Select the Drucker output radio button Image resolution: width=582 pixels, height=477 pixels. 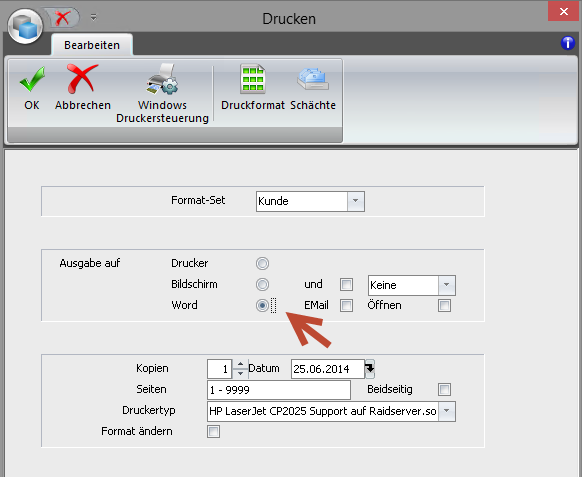(262, 263)
